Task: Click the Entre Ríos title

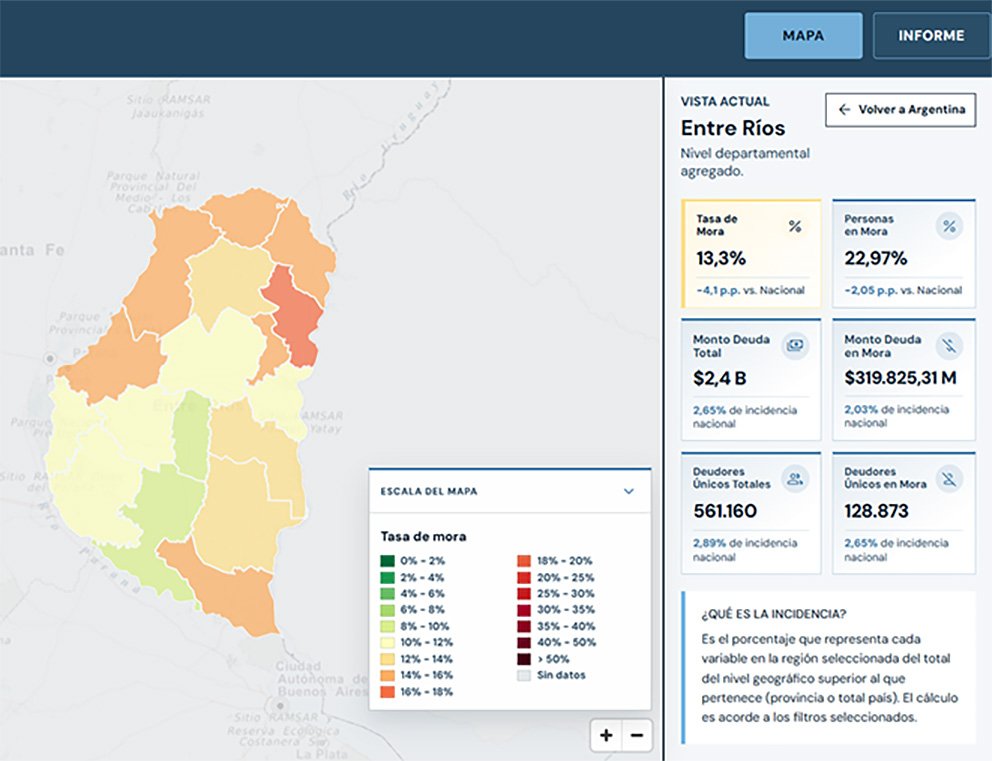Action: click(x=733, y=128)
